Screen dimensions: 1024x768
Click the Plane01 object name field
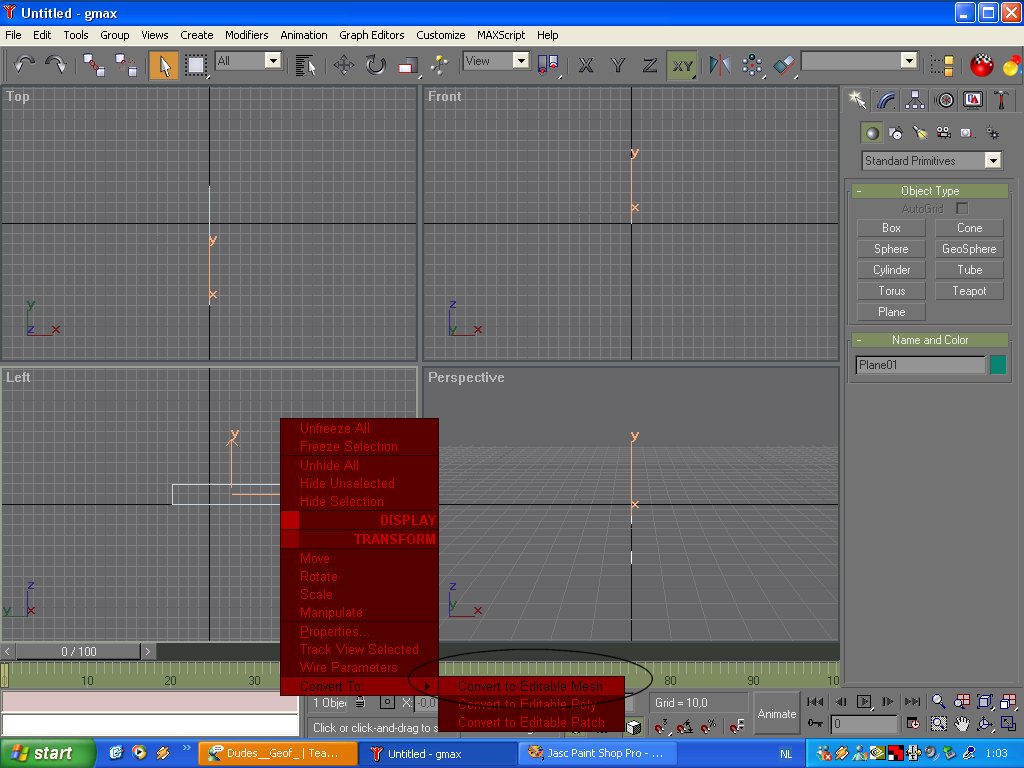[x=920, y=365]
